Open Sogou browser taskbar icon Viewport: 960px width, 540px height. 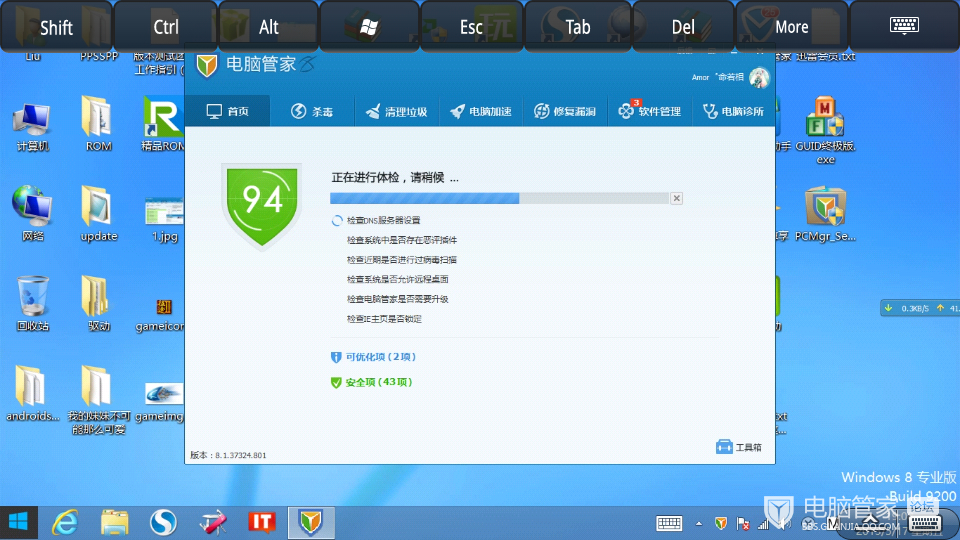point(163,522)
